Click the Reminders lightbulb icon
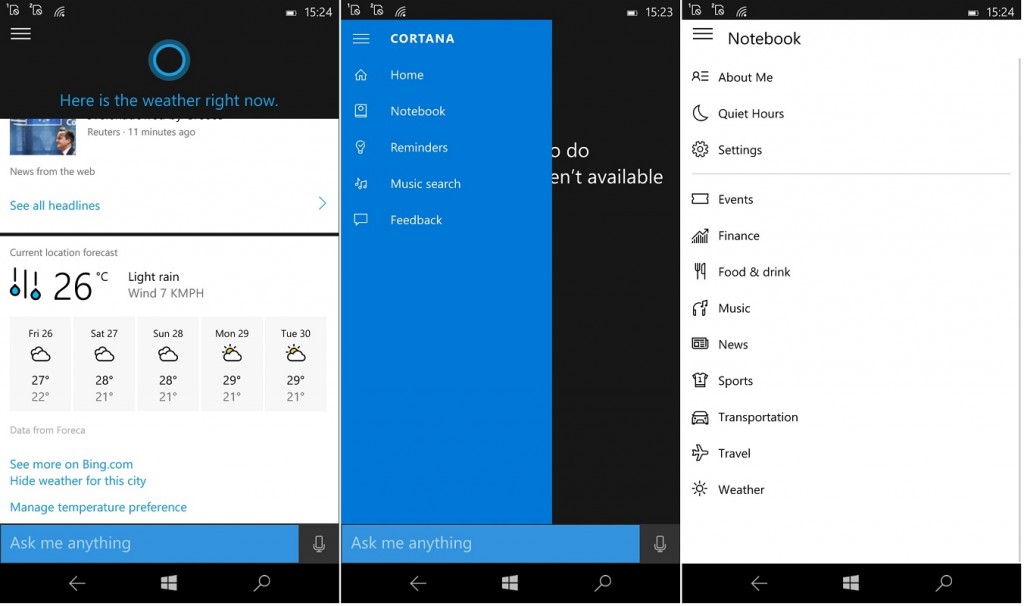Screen dimensions: 1024x606 [360, 148]
